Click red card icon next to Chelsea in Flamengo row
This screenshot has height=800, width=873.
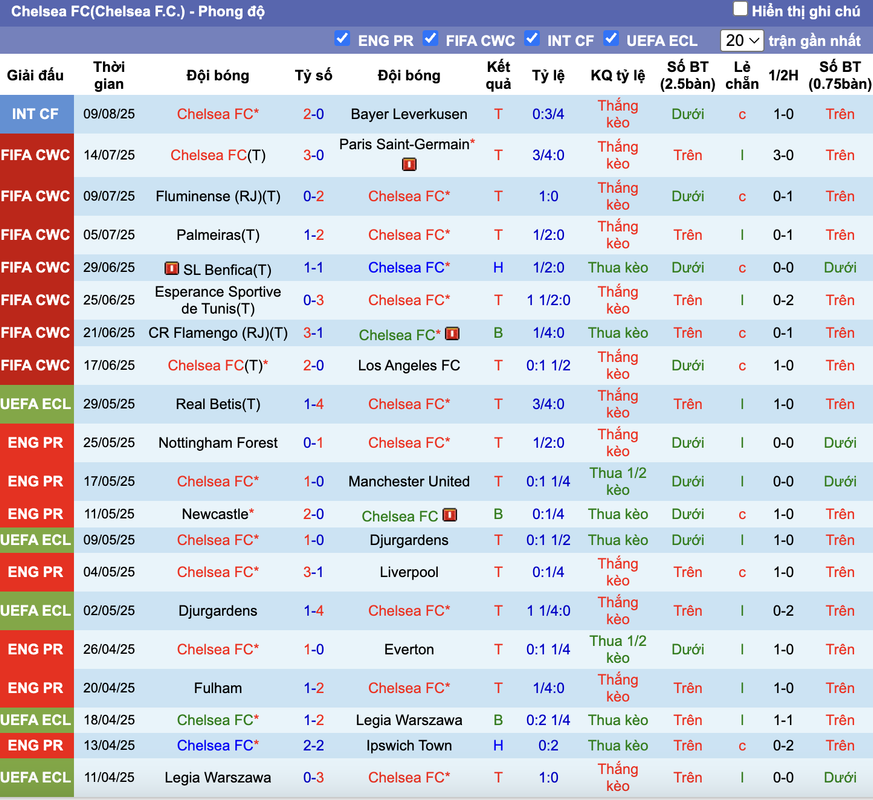coord(452,333)
